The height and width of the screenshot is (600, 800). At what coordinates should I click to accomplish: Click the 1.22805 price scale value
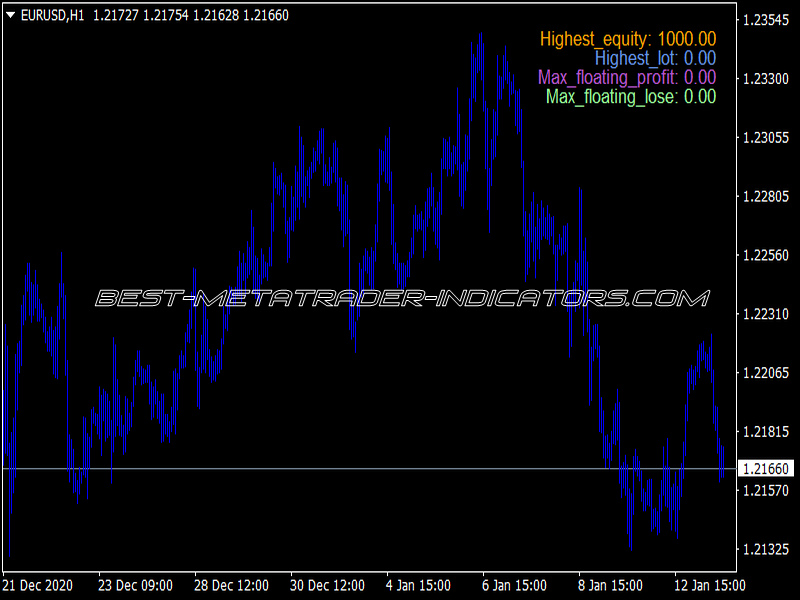[x=766, y=196]
